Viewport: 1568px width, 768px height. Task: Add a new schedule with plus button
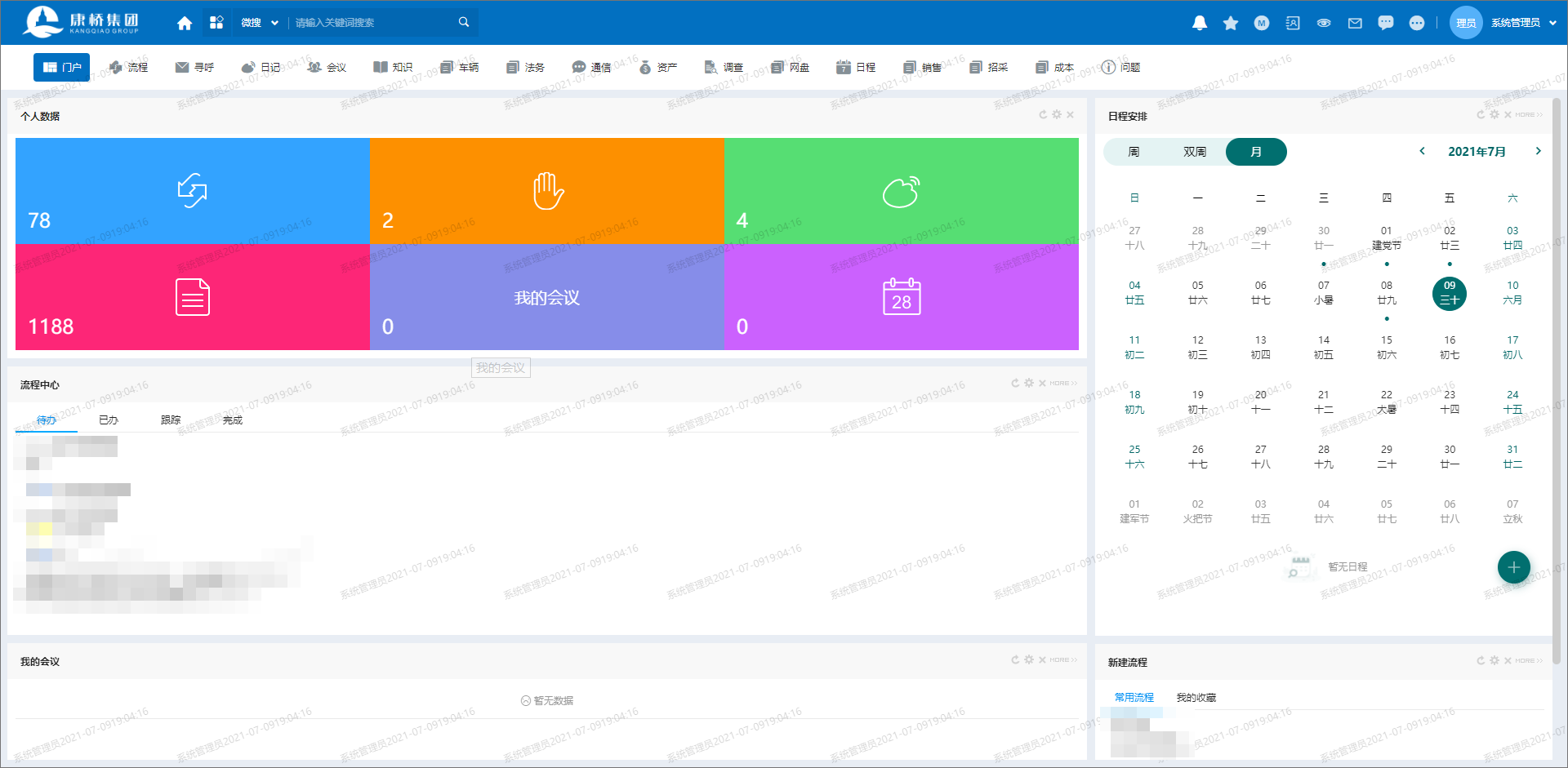coord(1514,567)
